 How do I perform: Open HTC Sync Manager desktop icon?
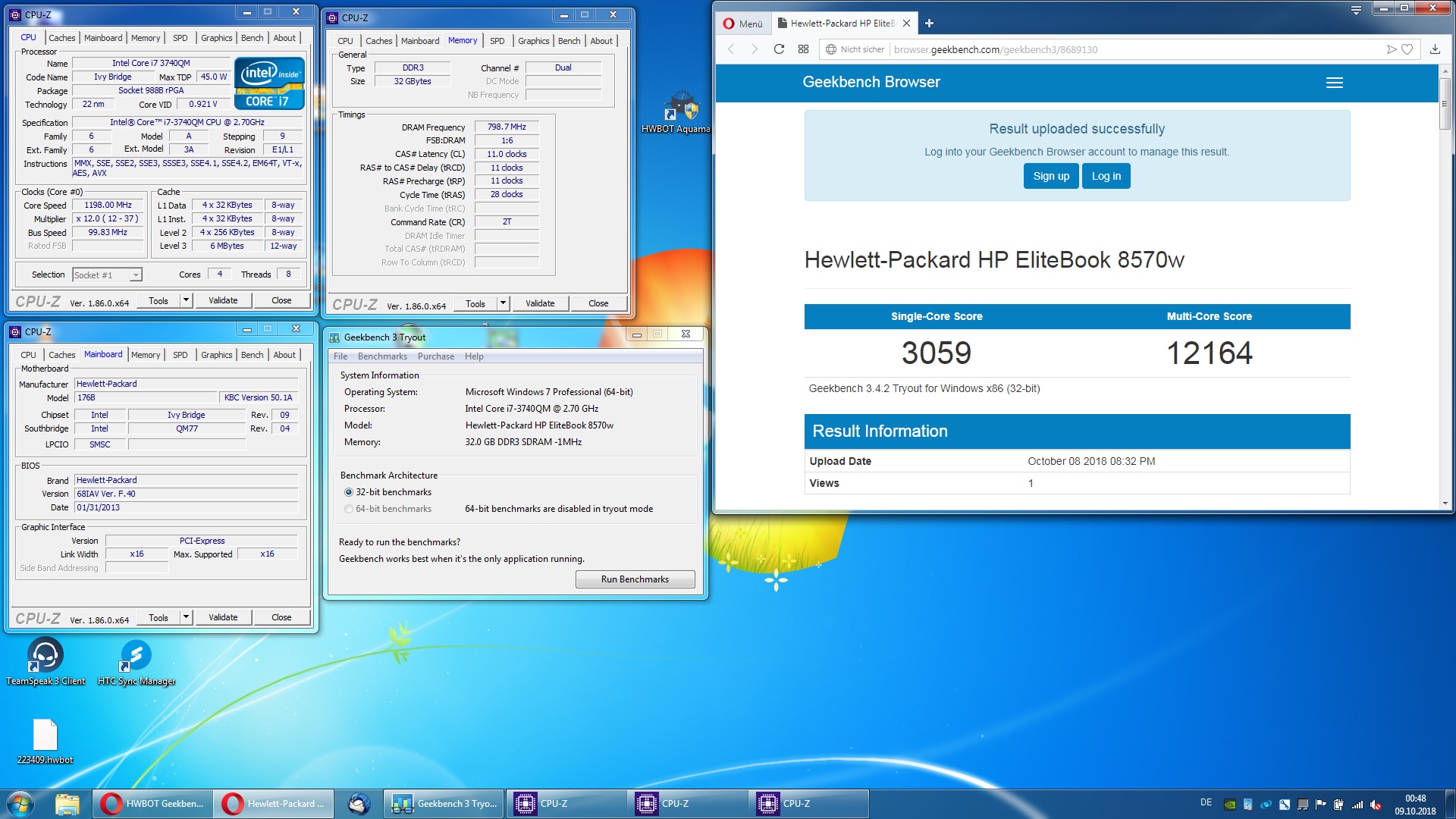136,661
